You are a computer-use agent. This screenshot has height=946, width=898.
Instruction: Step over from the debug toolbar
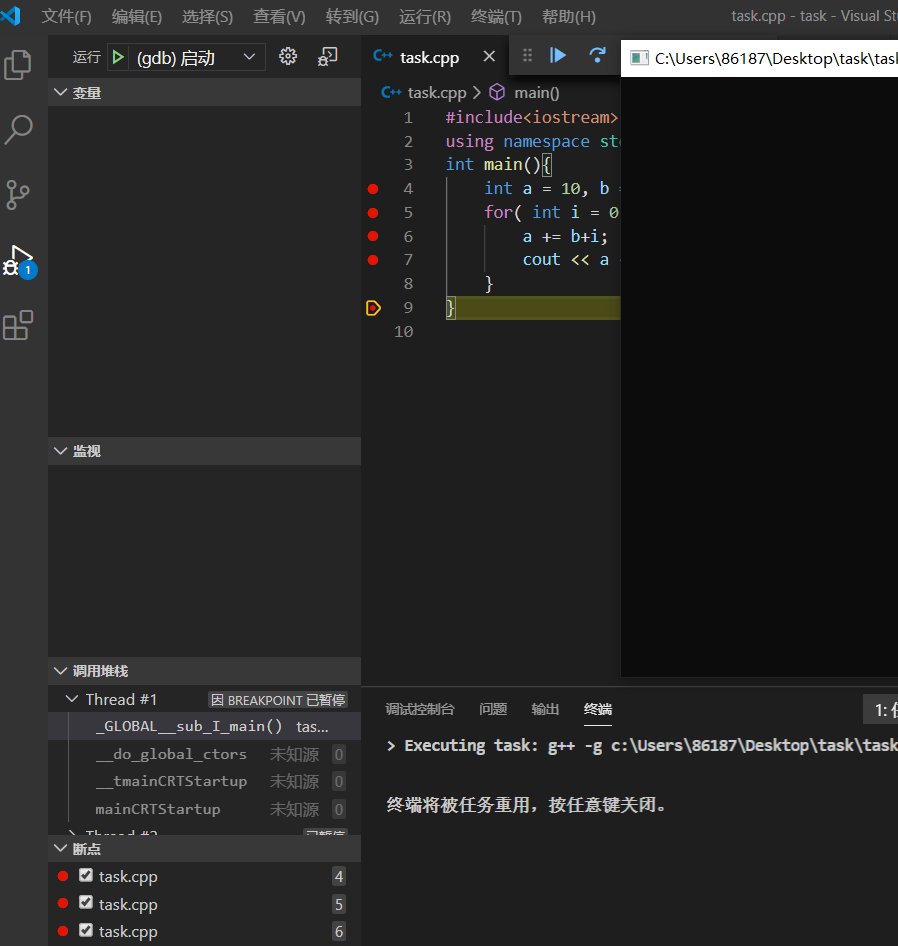tap(597, 56)
